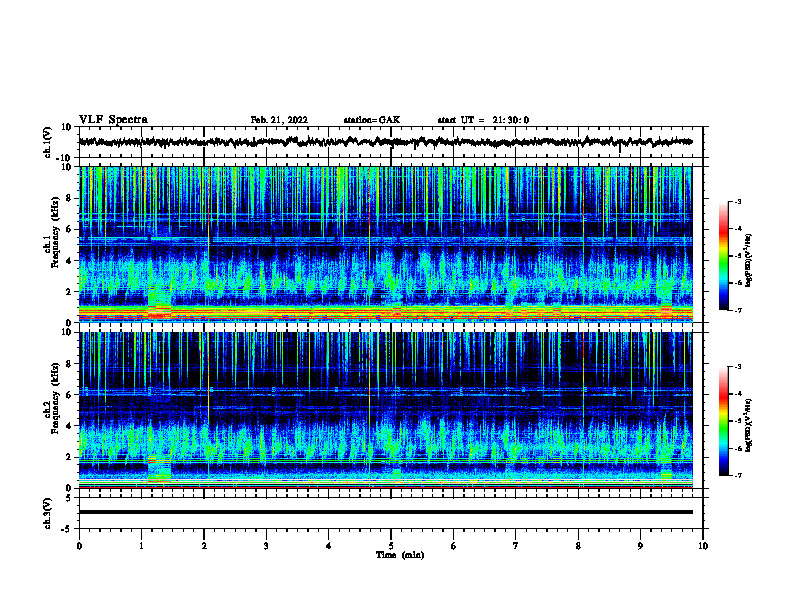Click the "8" kHz tick on ch.1 frequency axis
Image resolution: width=792 pixels, height=612 pixels.
pos(69,198)
